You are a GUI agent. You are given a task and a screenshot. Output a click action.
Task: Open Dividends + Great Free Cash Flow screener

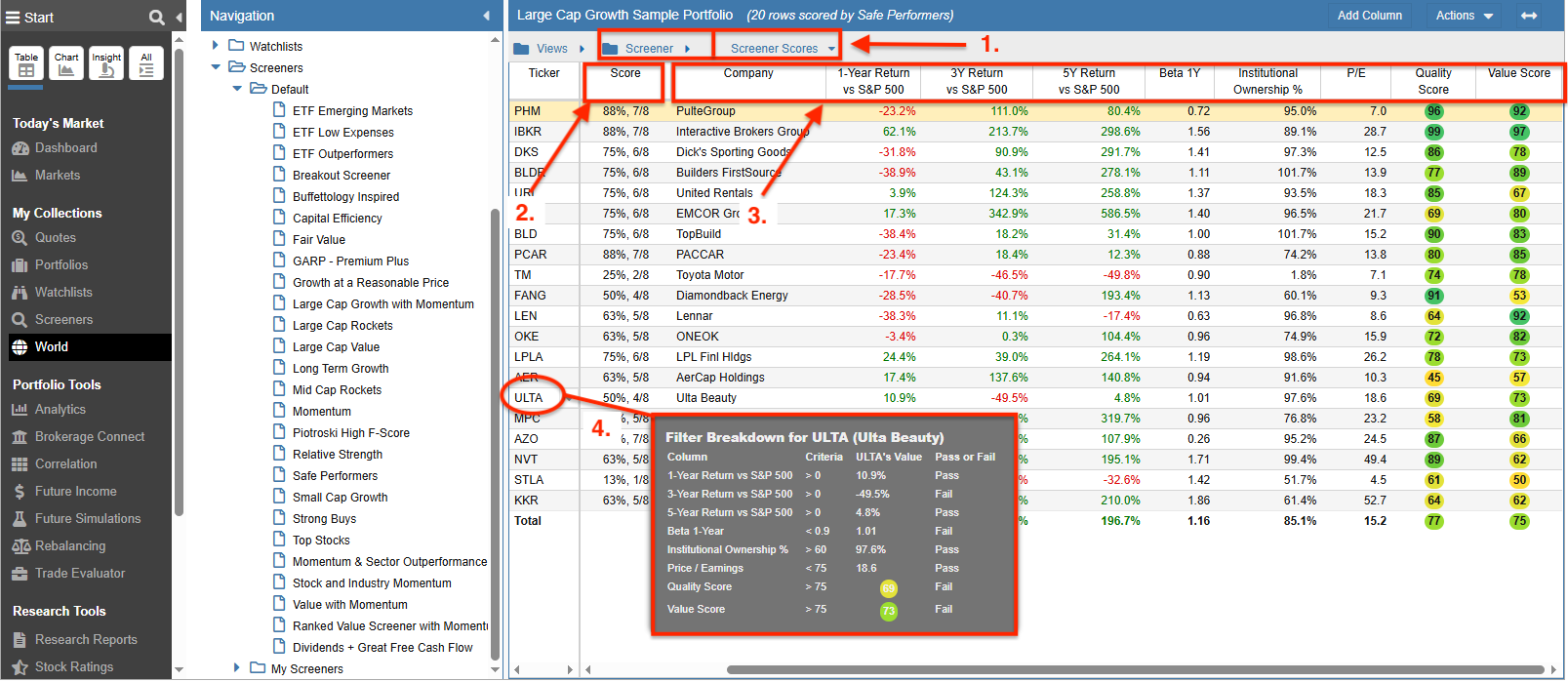[x=382, y=648]
